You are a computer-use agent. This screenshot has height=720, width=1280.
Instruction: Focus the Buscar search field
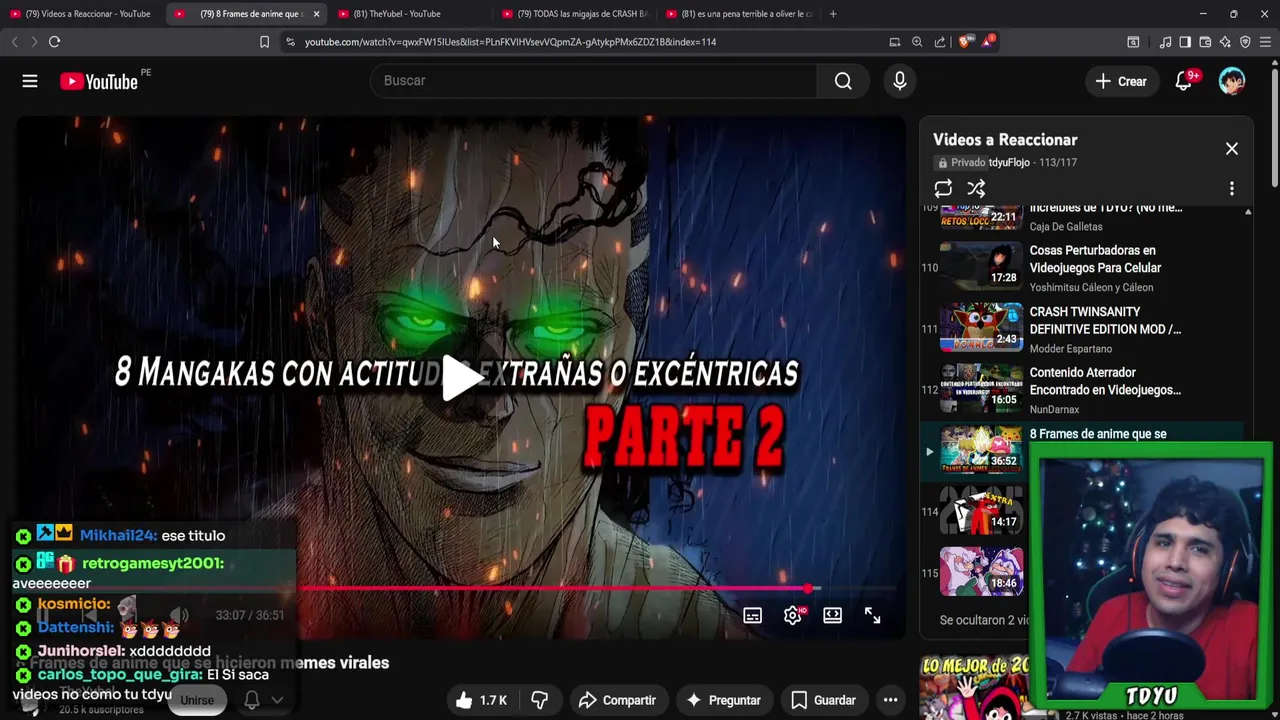[x=594, y=81]
